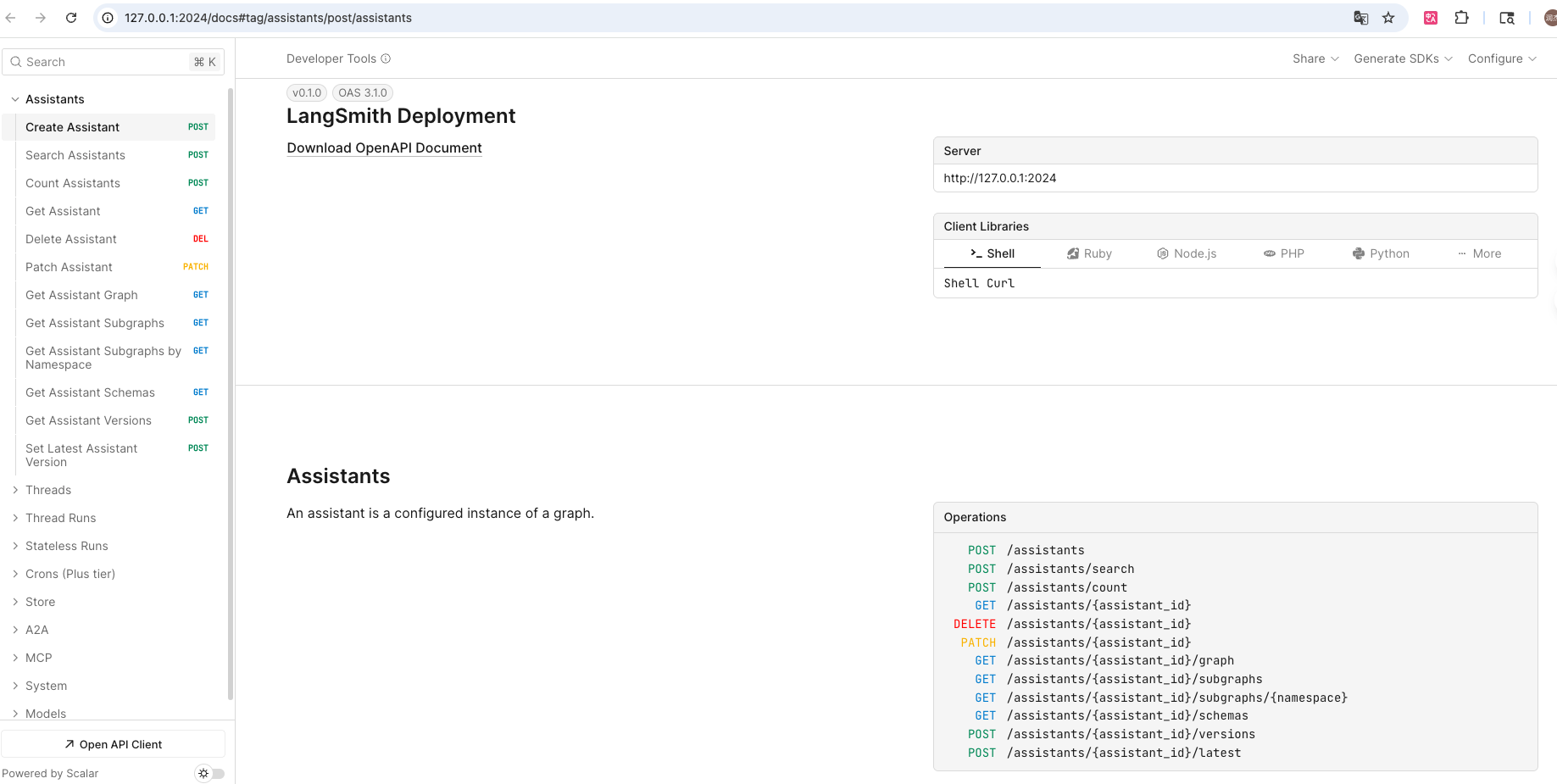Open Count Assistants in the sidebar
This screenshot has height=784, width=1557.
click(x=109, y=183)
